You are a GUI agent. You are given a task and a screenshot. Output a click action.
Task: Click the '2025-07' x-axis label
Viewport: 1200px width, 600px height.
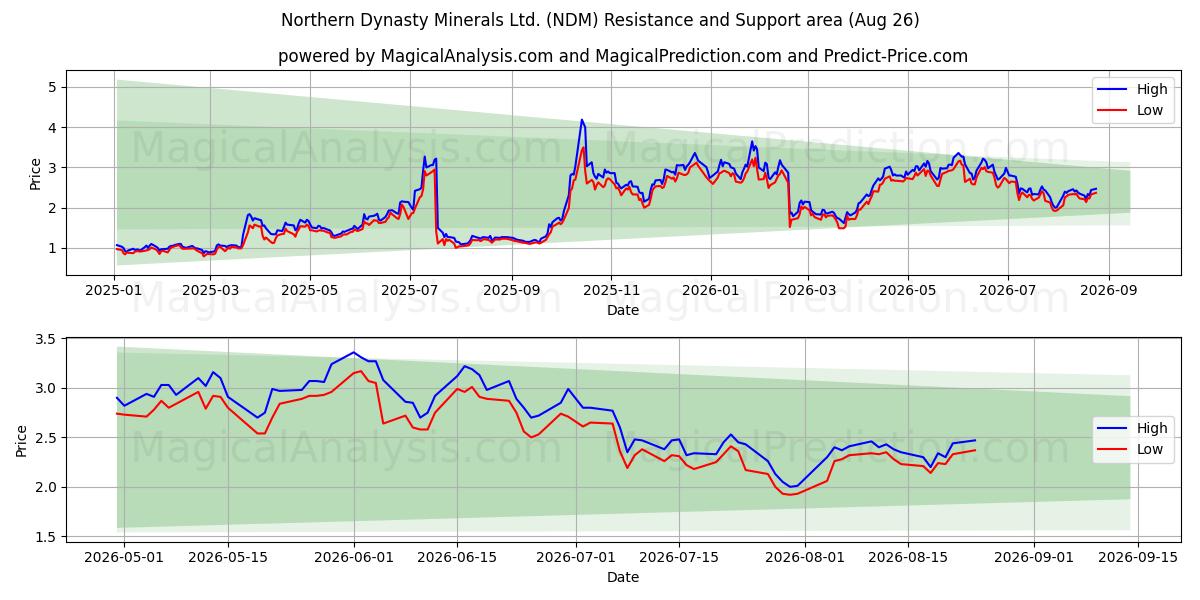[x=410, y=290]
